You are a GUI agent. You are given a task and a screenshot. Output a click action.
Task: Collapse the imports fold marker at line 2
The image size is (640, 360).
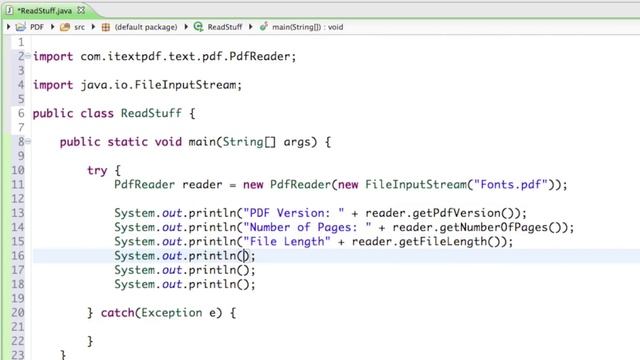click(x=28, y=56)
